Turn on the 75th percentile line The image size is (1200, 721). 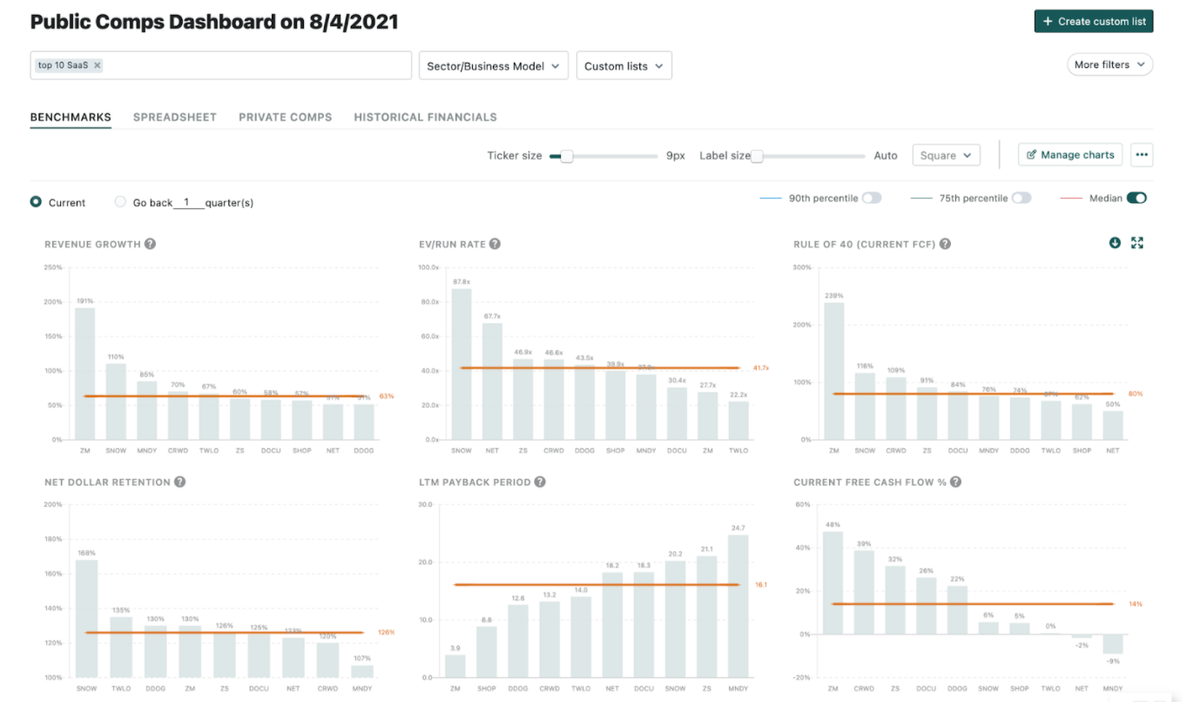[1021, 198]
